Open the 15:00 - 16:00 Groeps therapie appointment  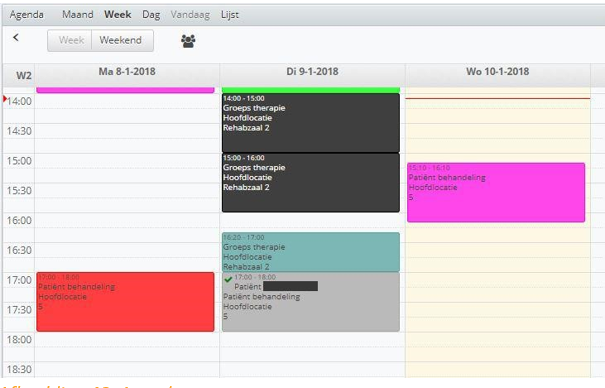(311, 183)
